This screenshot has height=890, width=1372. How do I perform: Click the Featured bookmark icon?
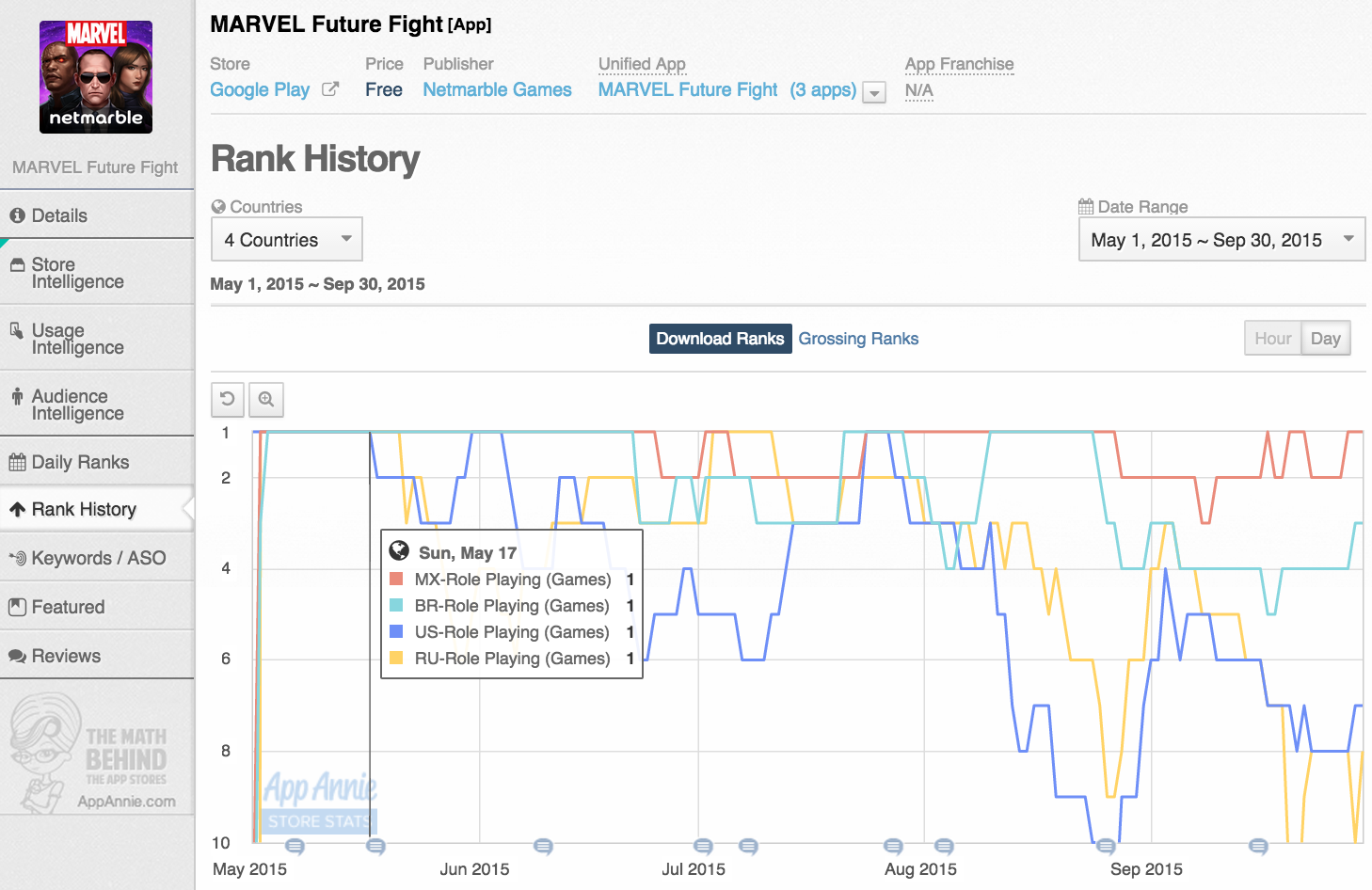(x=17, y=607)
